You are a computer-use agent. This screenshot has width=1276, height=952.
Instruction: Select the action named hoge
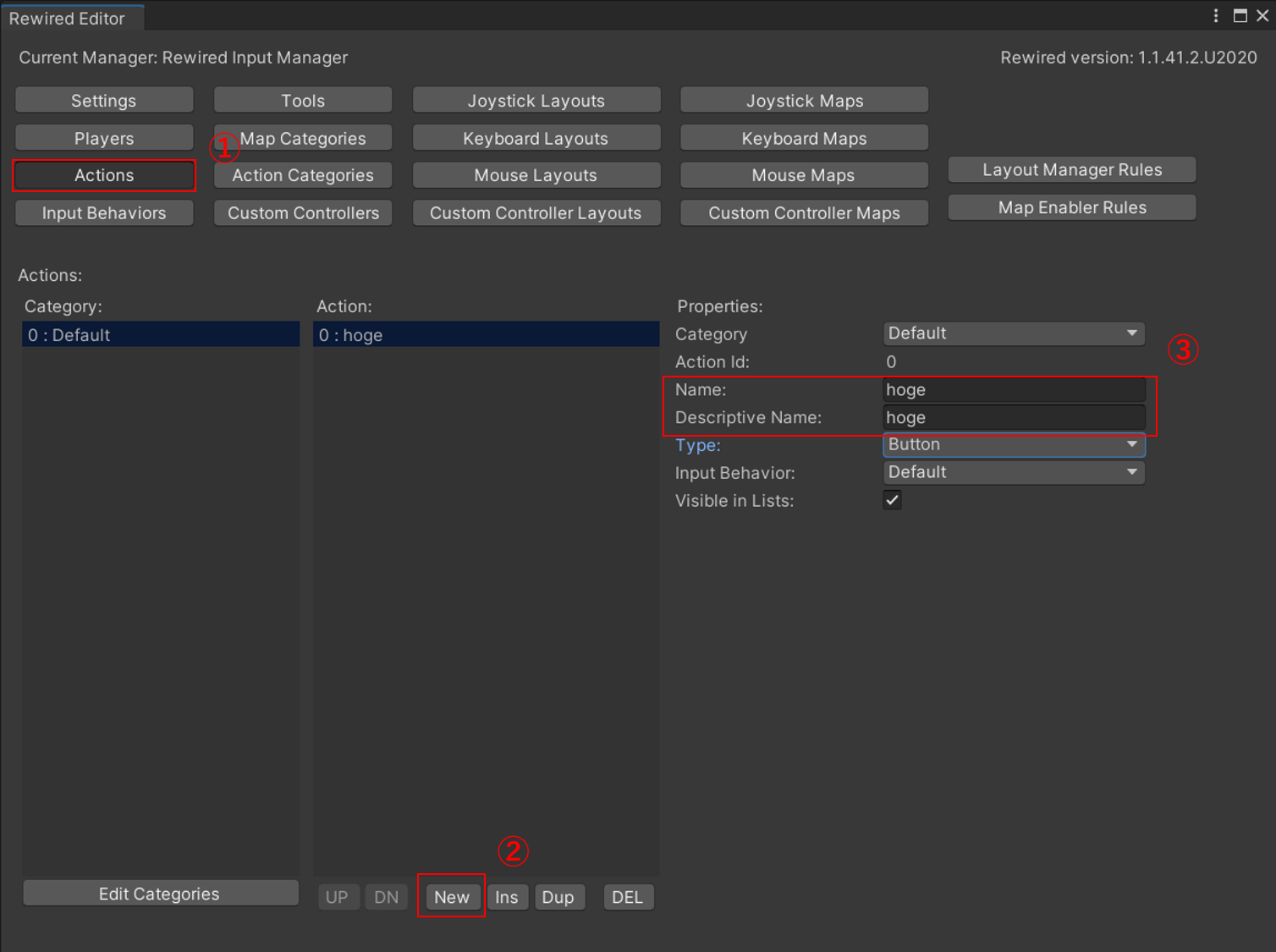pyautogui.click(x=487, y=334)
